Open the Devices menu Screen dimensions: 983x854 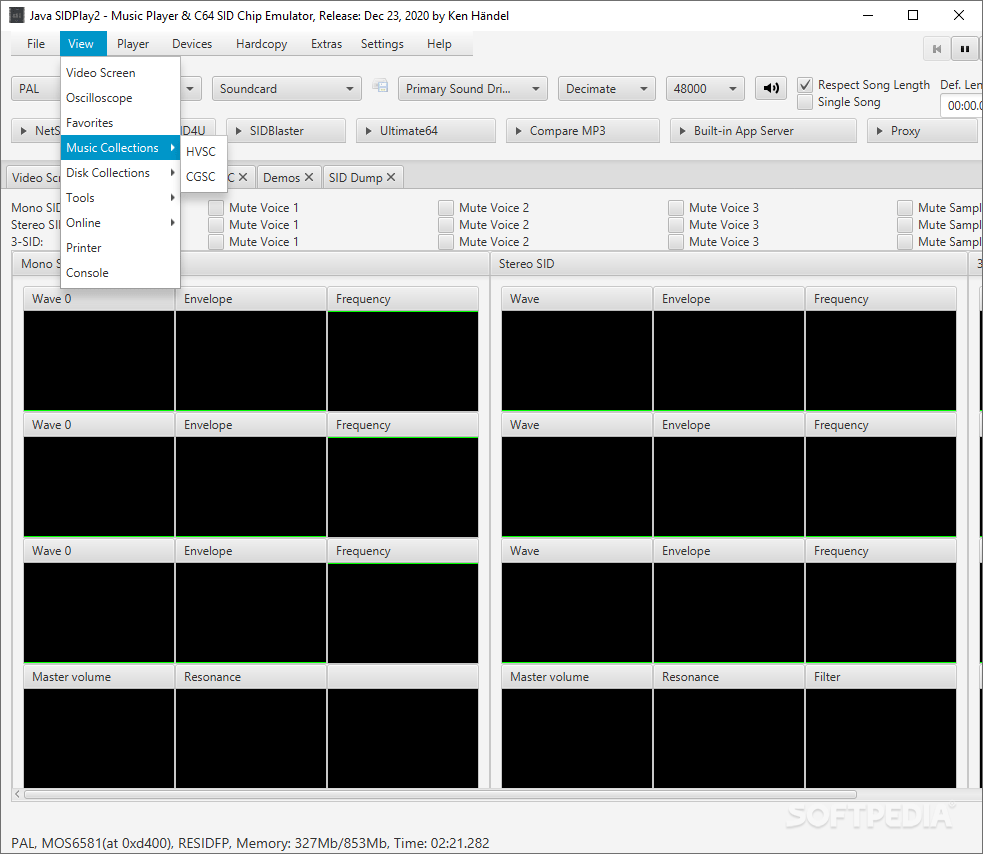point(192,44)
